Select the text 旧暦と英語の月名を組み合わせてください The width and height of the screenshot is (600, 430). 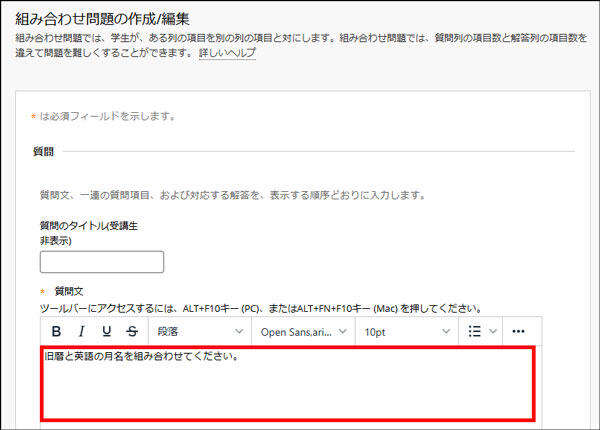[x=142, y=356]
